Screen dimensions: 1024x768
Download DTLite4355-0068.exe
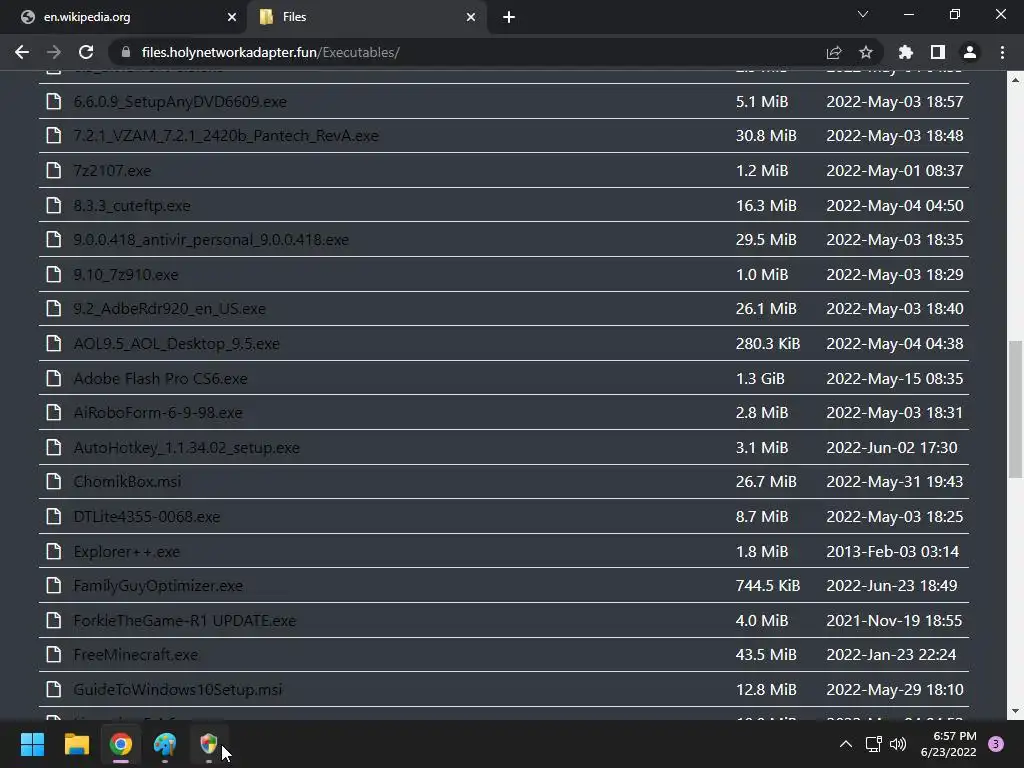pyautogui.click(x=146, y=517)
